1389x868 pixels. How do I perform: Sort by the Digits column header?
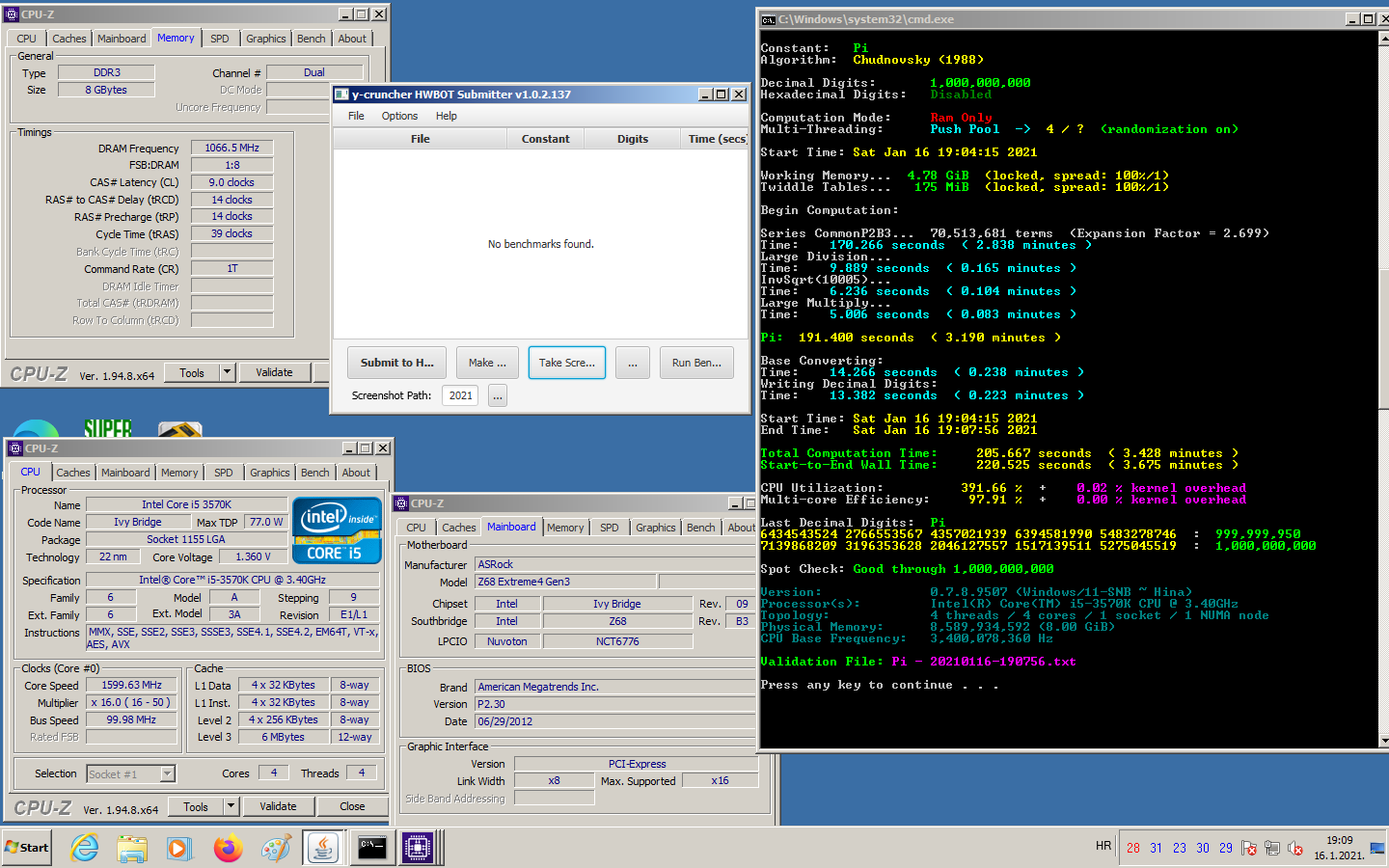point(633,139)
